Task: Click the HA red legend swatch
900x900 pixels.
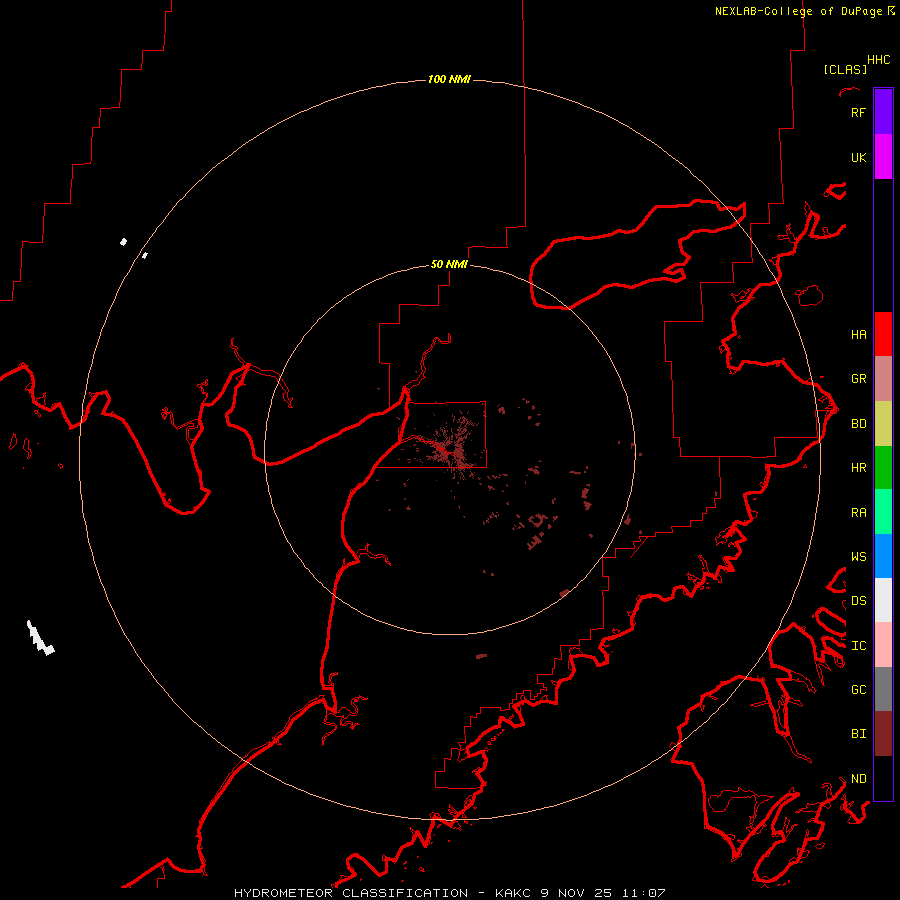Action: point(883,334)
